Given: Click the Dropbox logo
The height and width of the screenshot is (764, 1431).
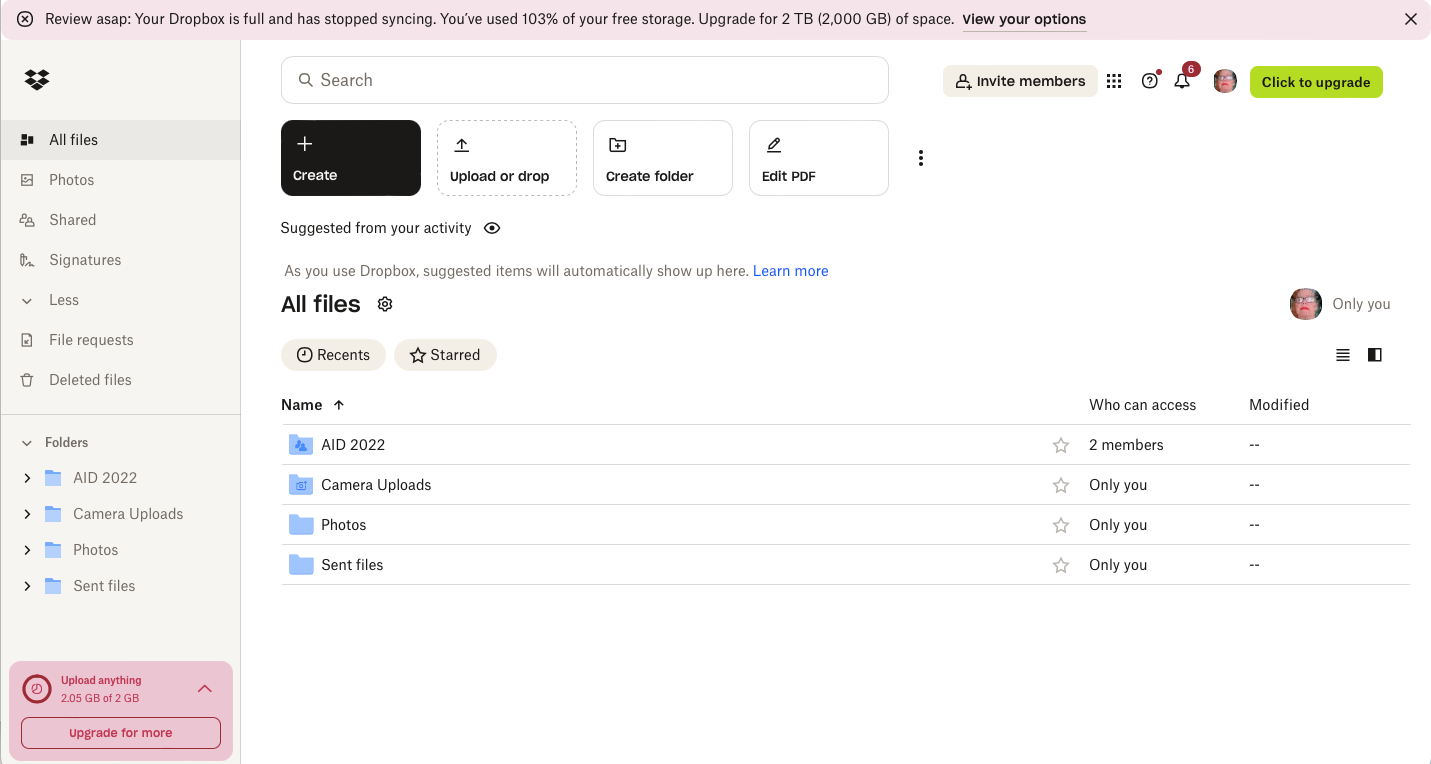Looking at the screenshot, I should (x=37, y=79).
